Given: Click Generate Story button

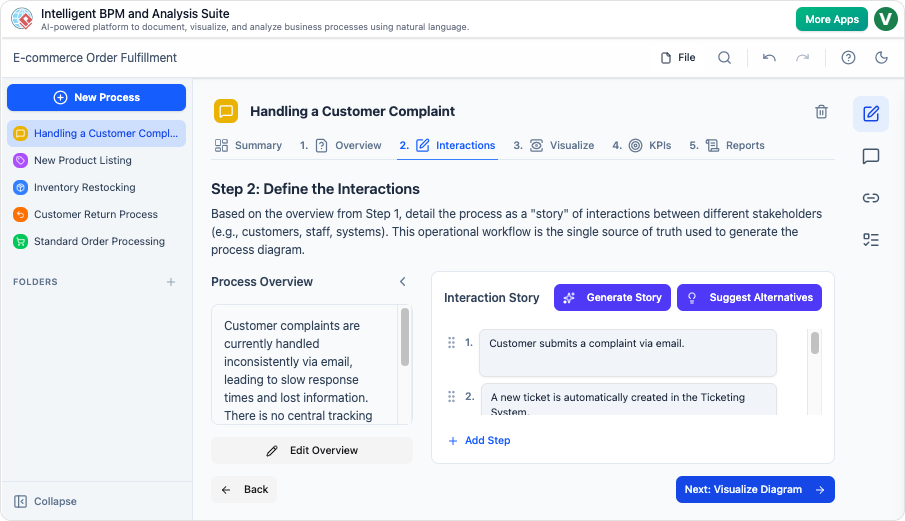Looking at the screenshot, I should click(x=612, y=298).
